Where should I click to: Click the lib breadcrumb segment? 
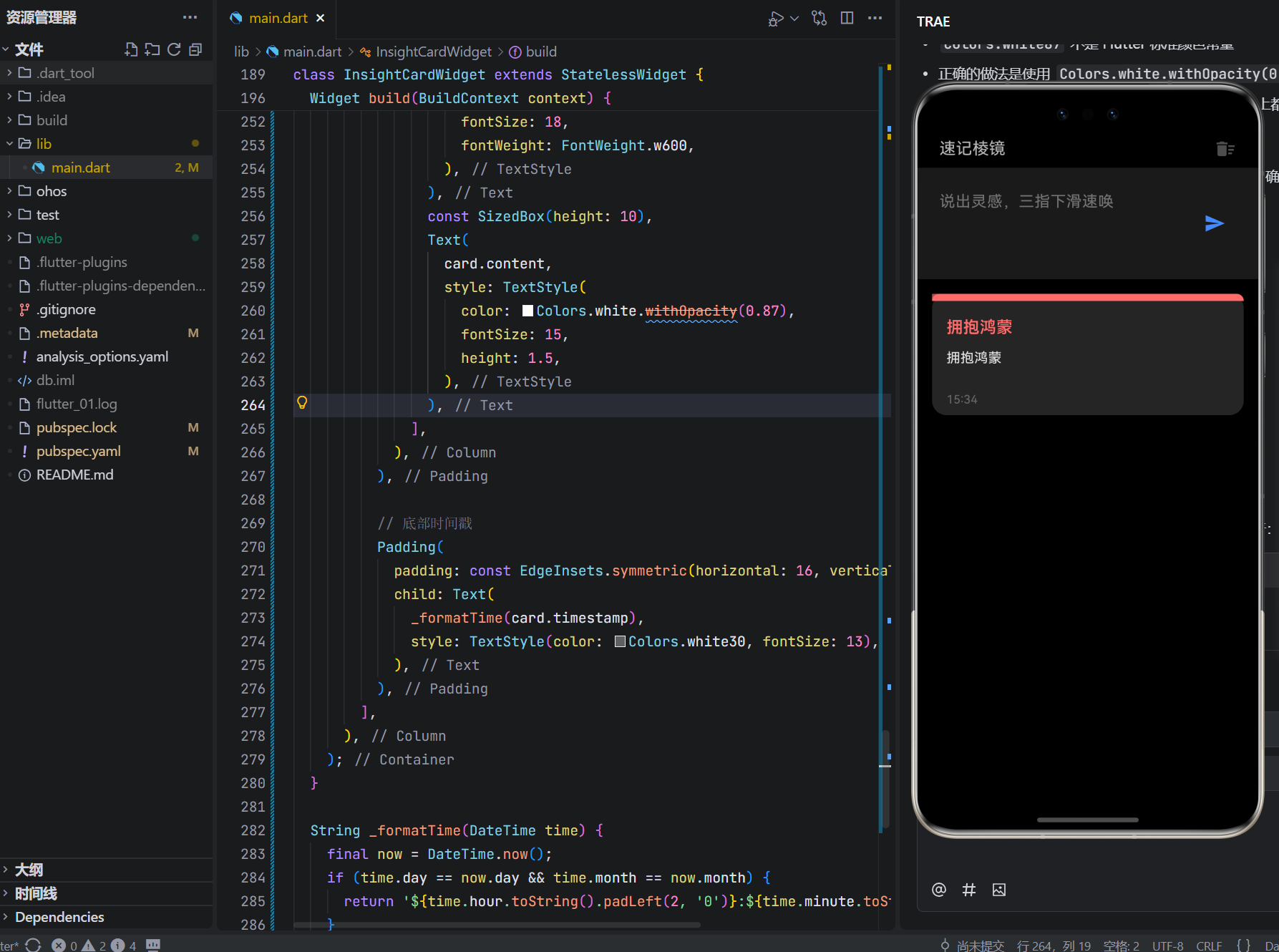[241, 52]
